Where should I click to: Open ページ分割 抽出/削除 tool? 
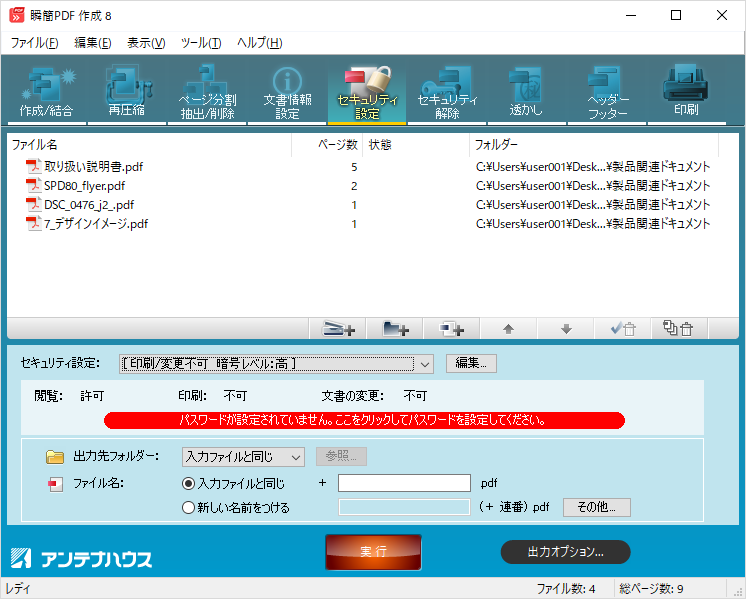[x=207, y=91]
